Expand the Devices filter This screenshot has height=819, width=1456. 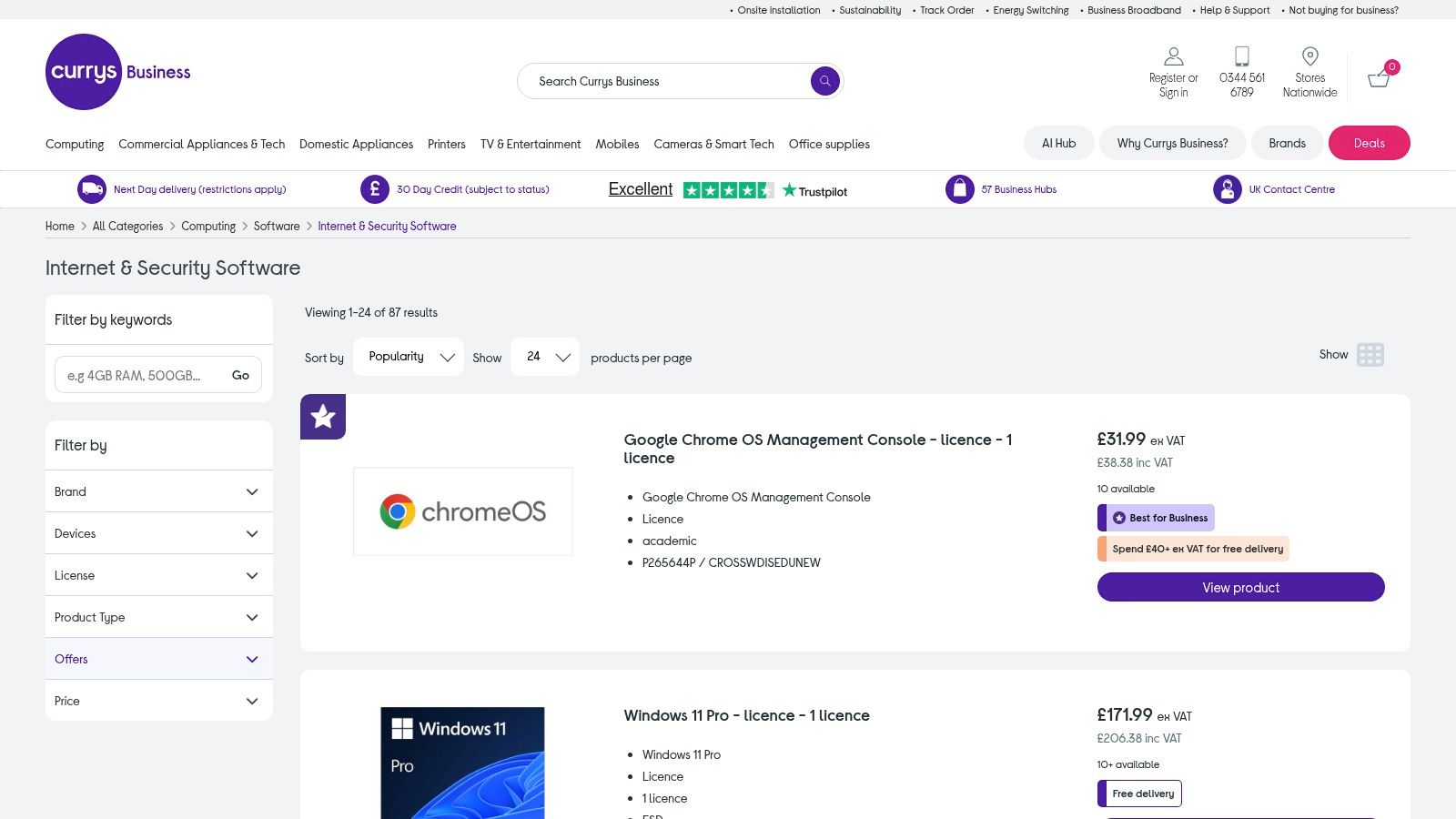pos(159,533)
